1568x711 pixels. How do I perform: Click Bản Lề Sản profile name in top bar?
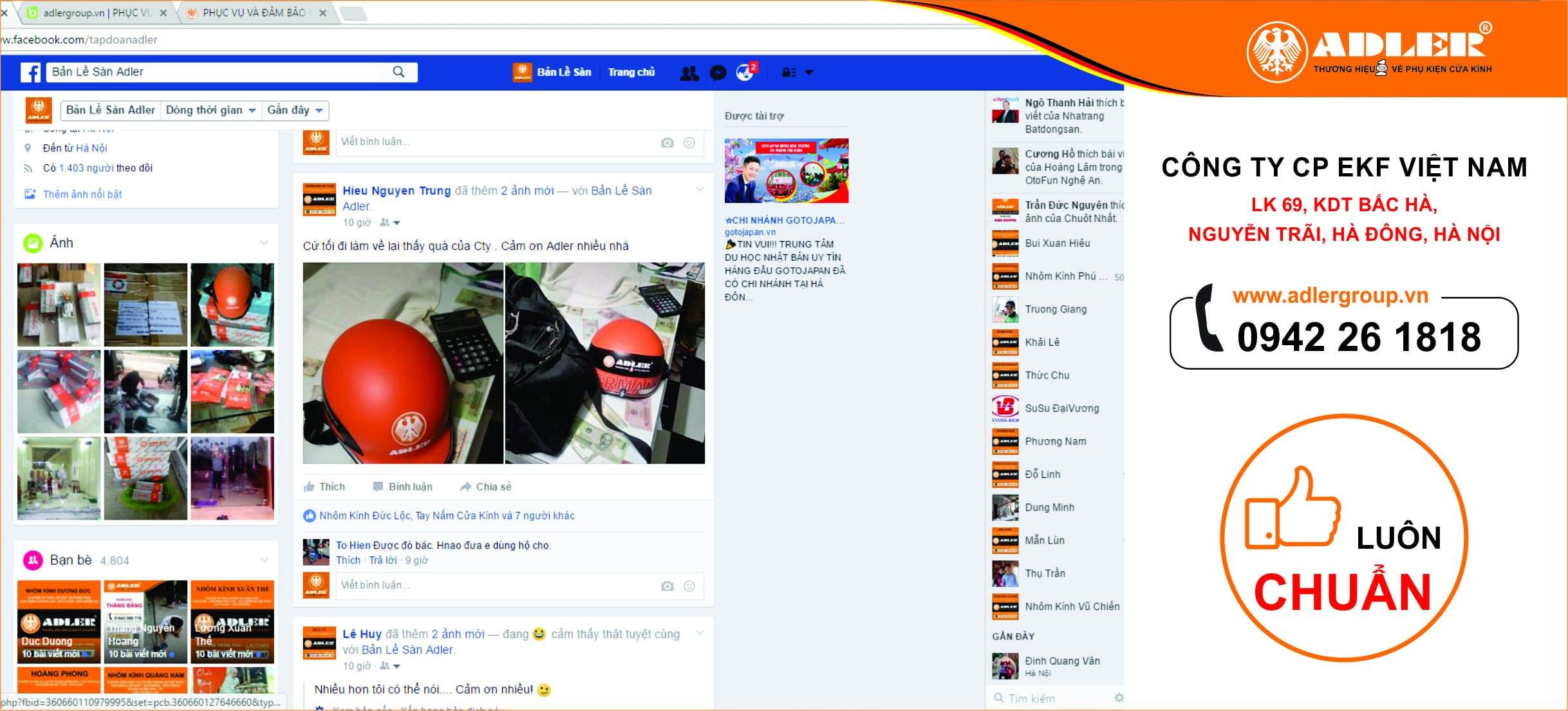click(x=564, y=72)
